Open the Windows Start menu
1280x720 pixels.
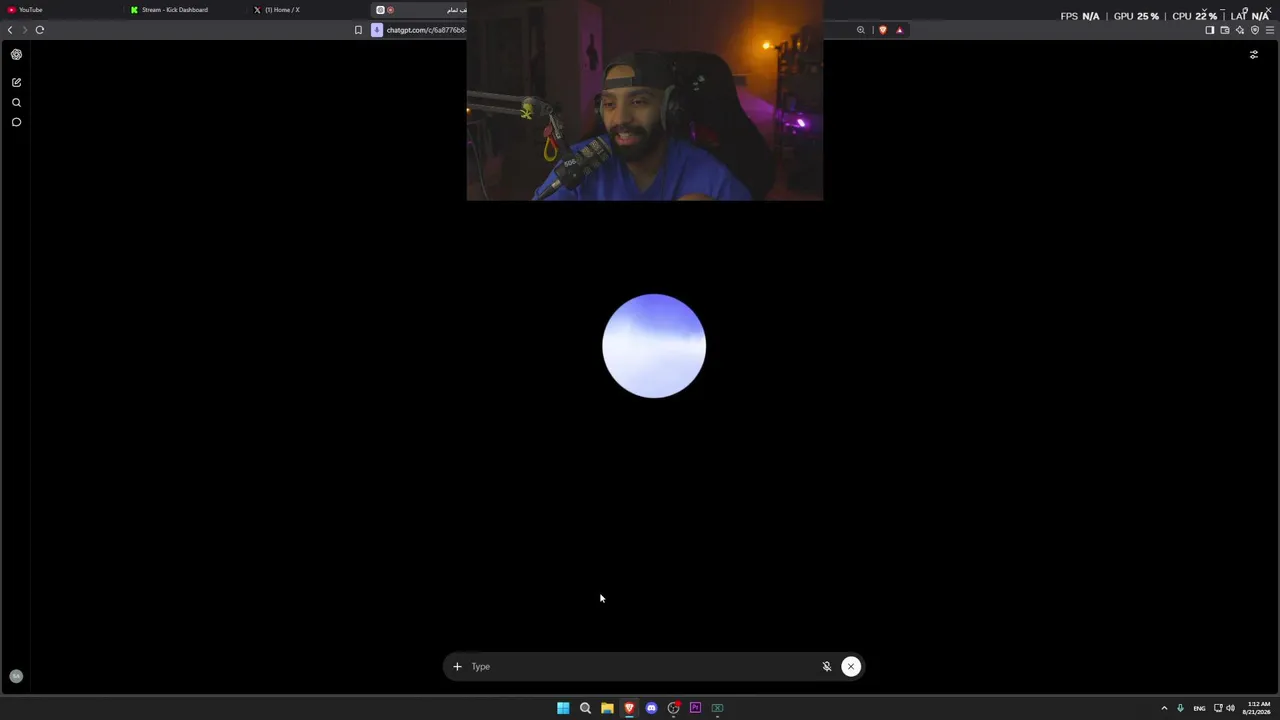[563, 708]
